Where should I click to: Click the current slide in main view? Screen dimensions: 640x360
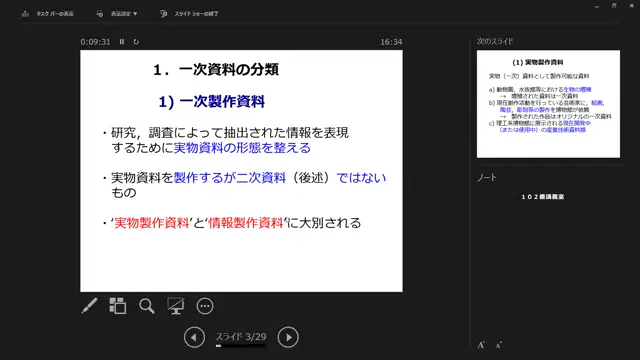[241, 171]
